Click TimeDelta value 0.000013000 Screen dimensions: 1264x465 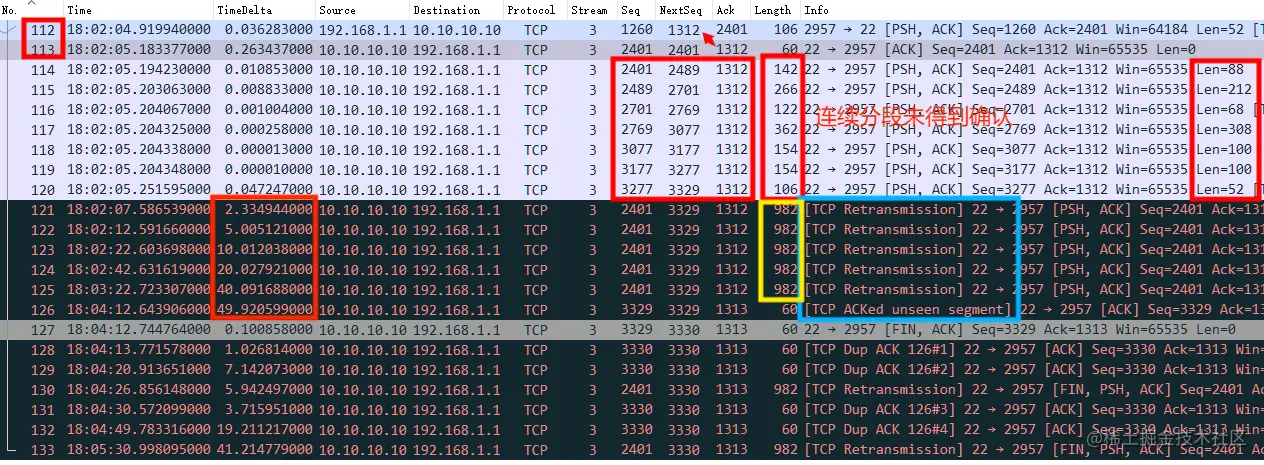point(267,150)
